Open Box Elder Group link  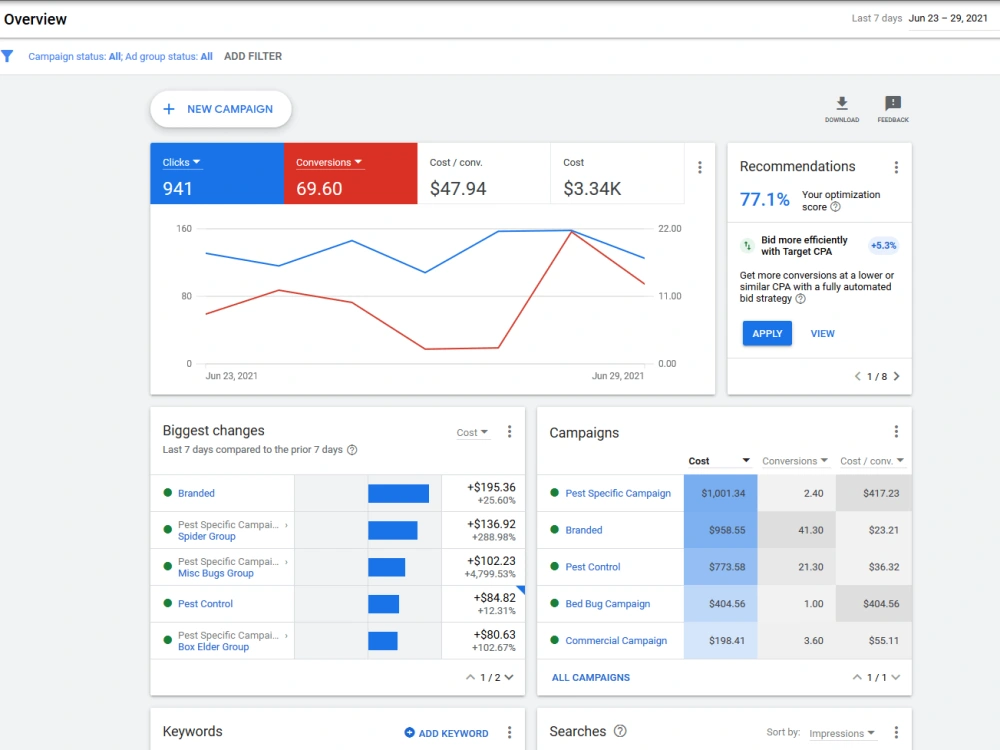(214, 647)
